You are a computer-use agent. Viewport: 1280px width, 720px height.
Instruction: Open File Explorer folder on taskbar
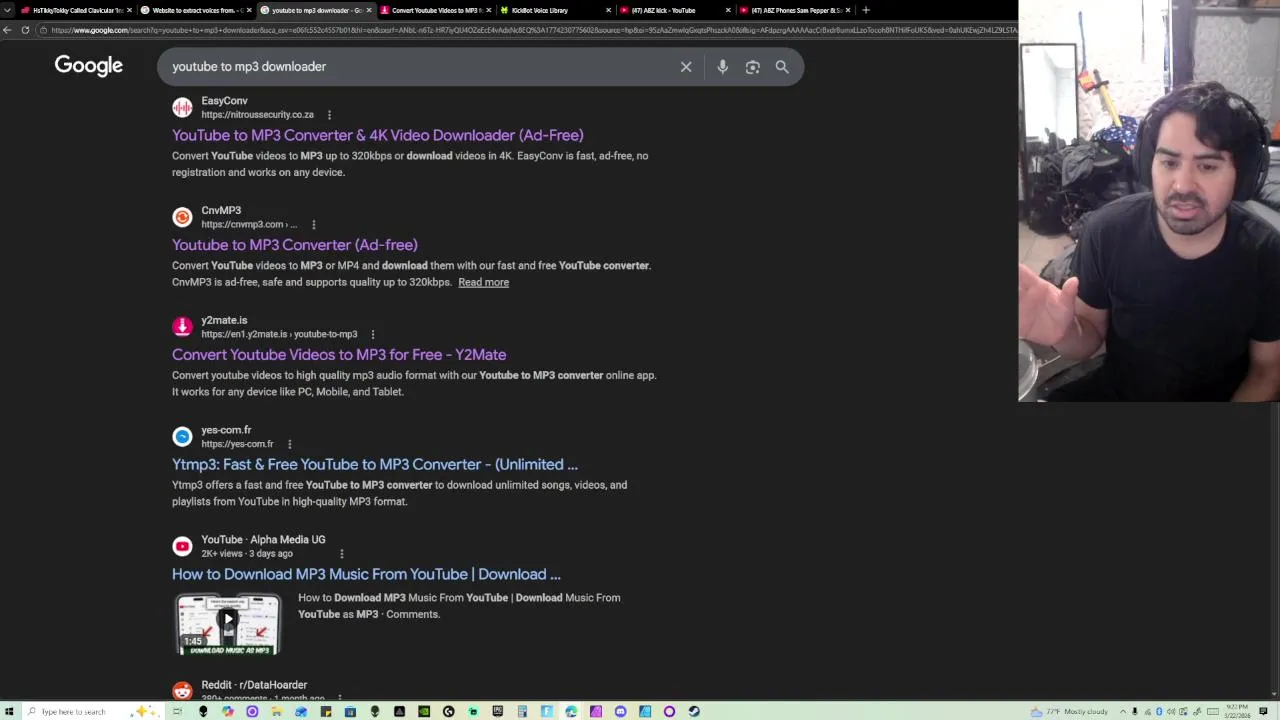[276, 711]
